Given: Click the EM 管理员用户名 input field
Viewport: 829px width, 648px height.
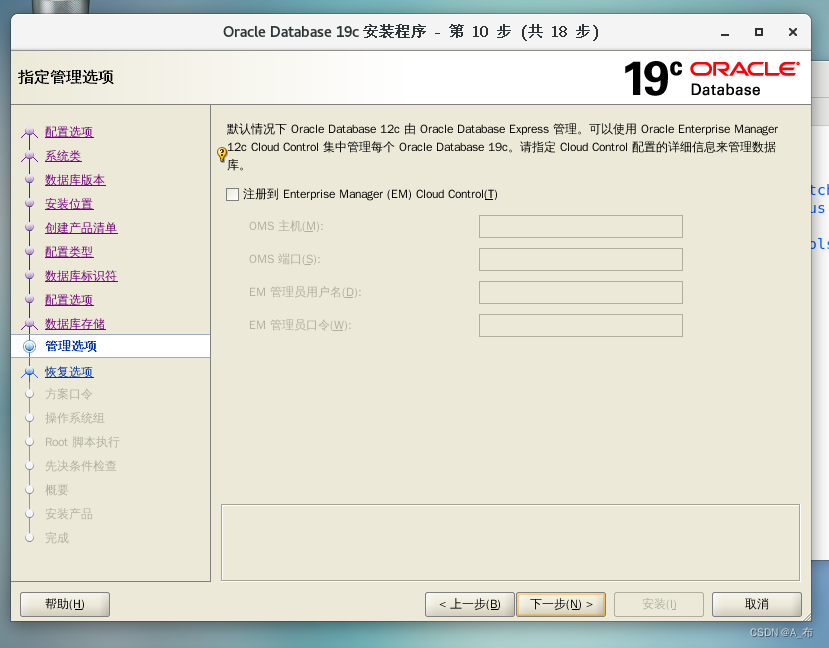Looking at the screenshot, I should [581, 292].
